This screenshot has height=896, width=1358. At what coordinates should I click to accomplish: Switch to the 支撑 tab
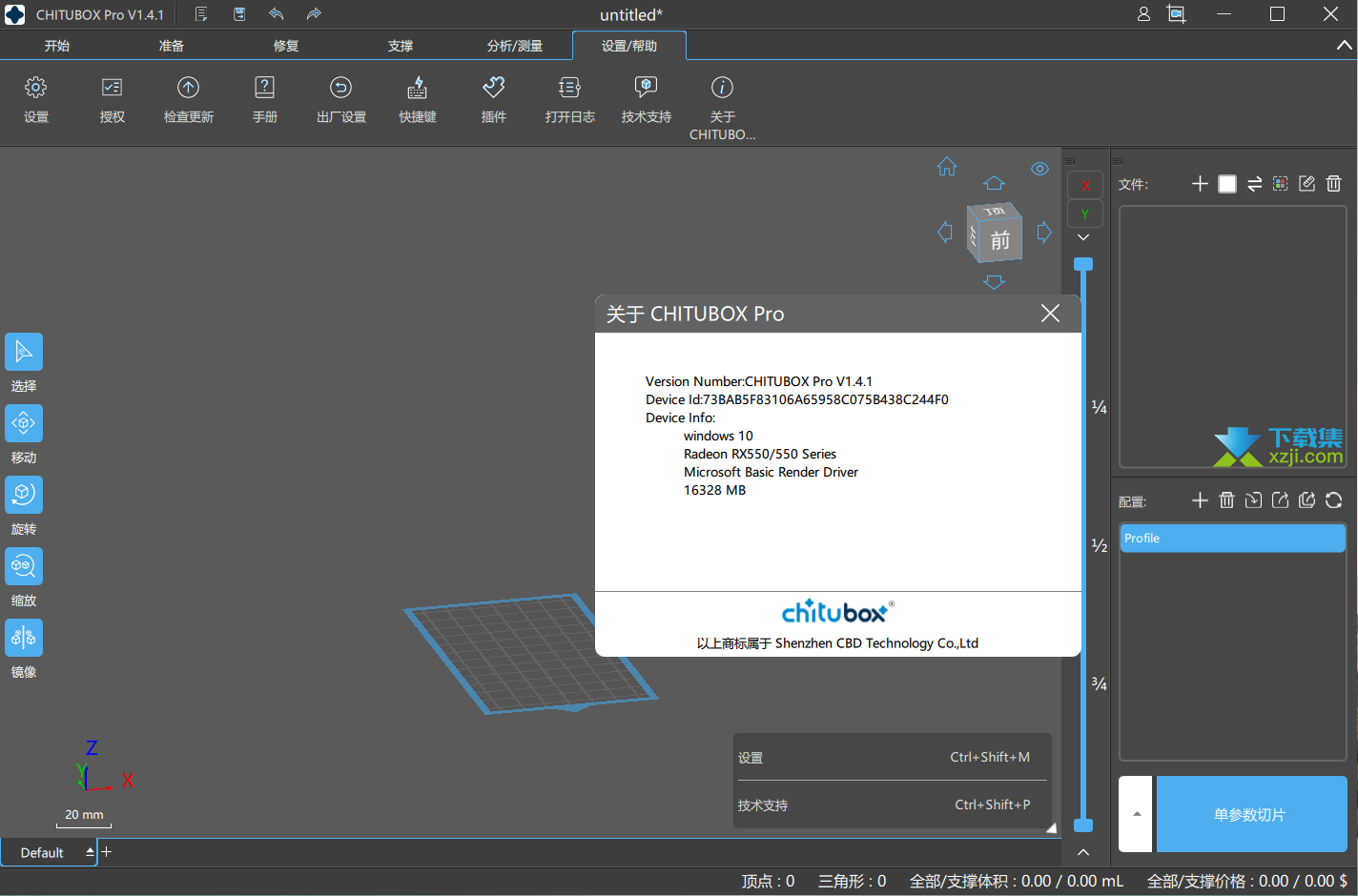click(x=401, y=46)
